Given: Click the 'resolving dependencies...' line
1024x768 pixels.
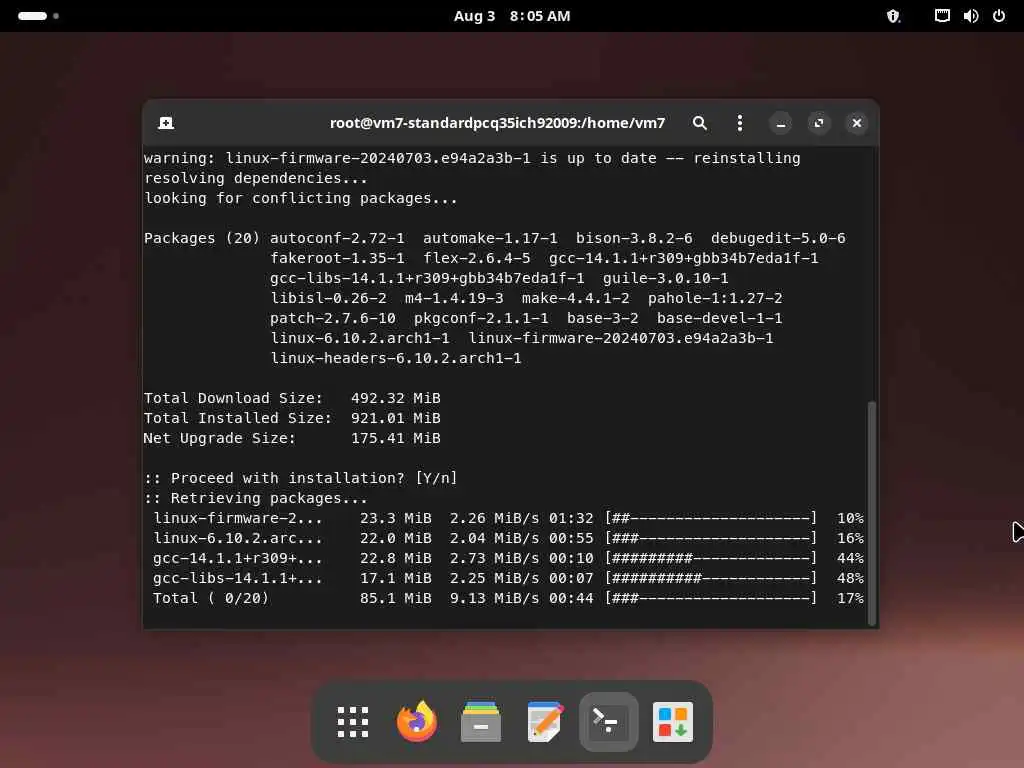Looking at the screenshot, I should point(255,178).
